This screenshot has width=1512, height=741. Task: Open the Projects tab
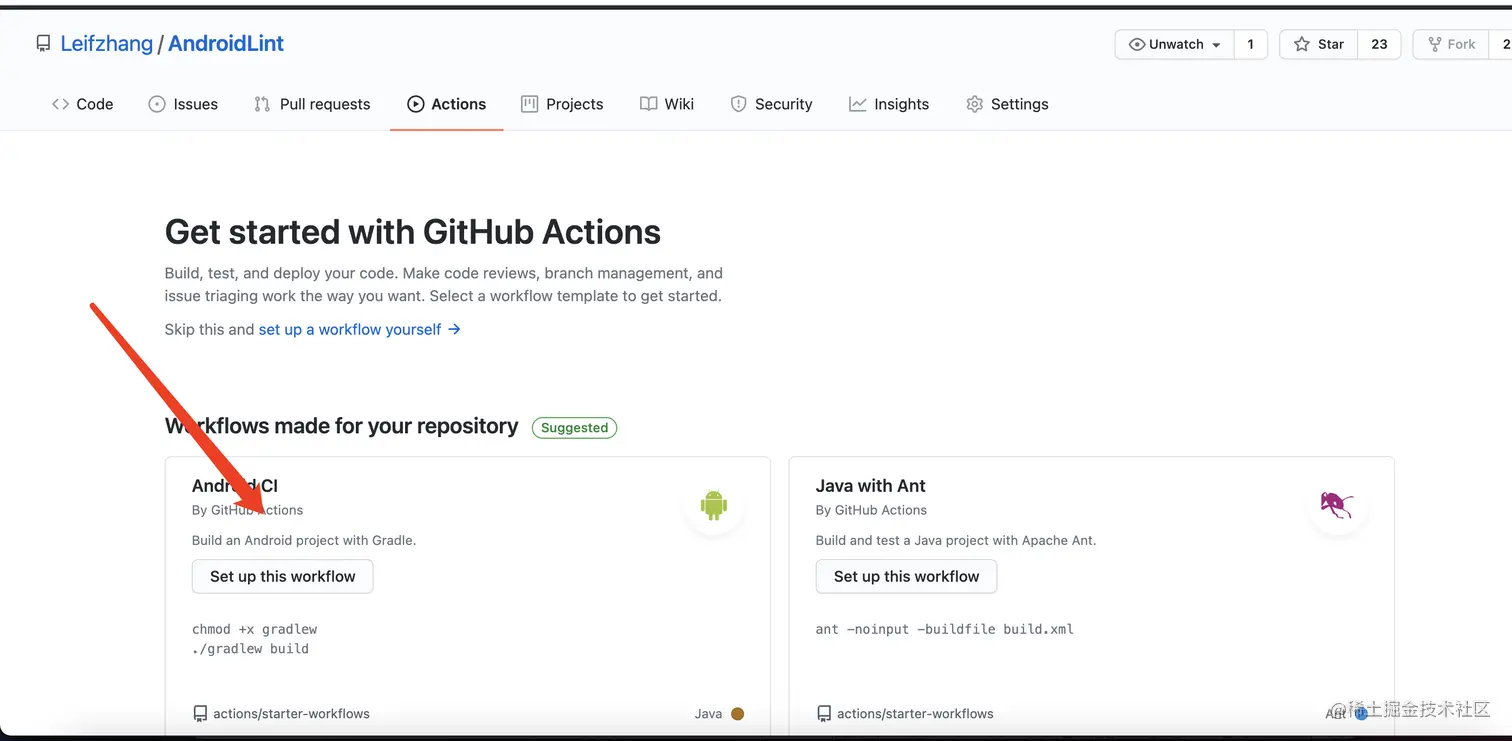coord(562,104)
